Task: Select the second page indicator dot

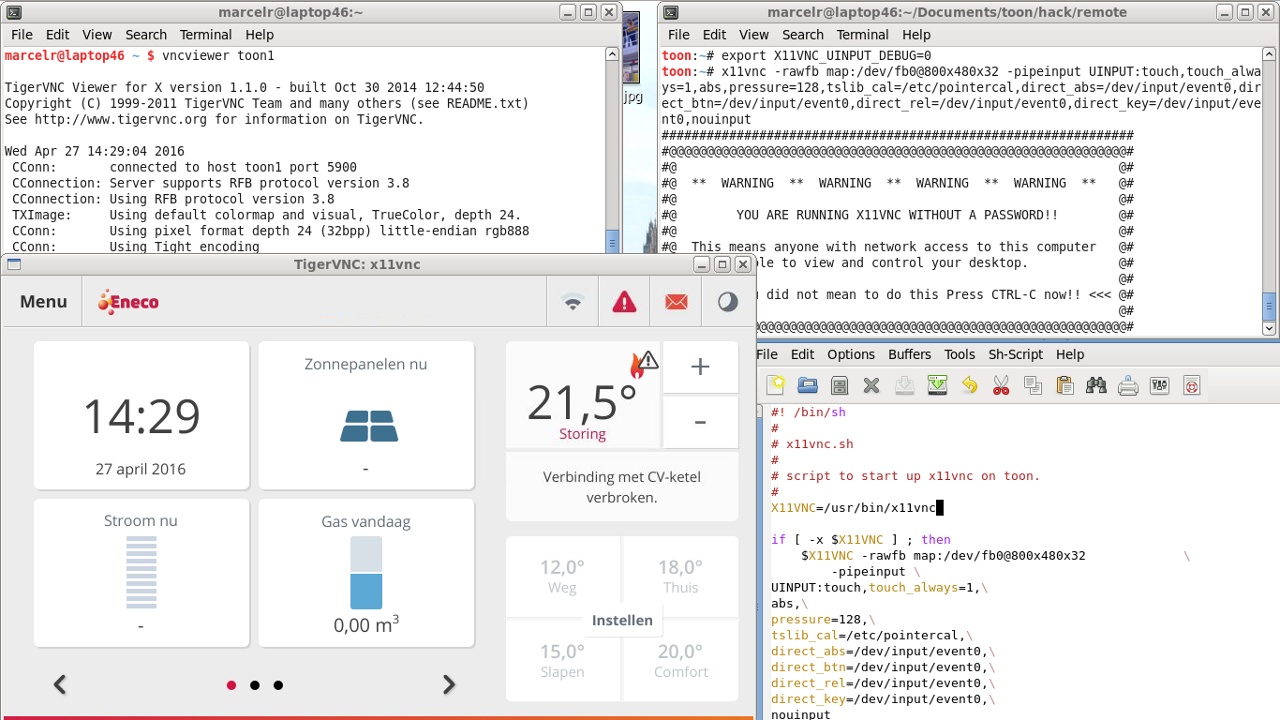Action: (255, 685)
